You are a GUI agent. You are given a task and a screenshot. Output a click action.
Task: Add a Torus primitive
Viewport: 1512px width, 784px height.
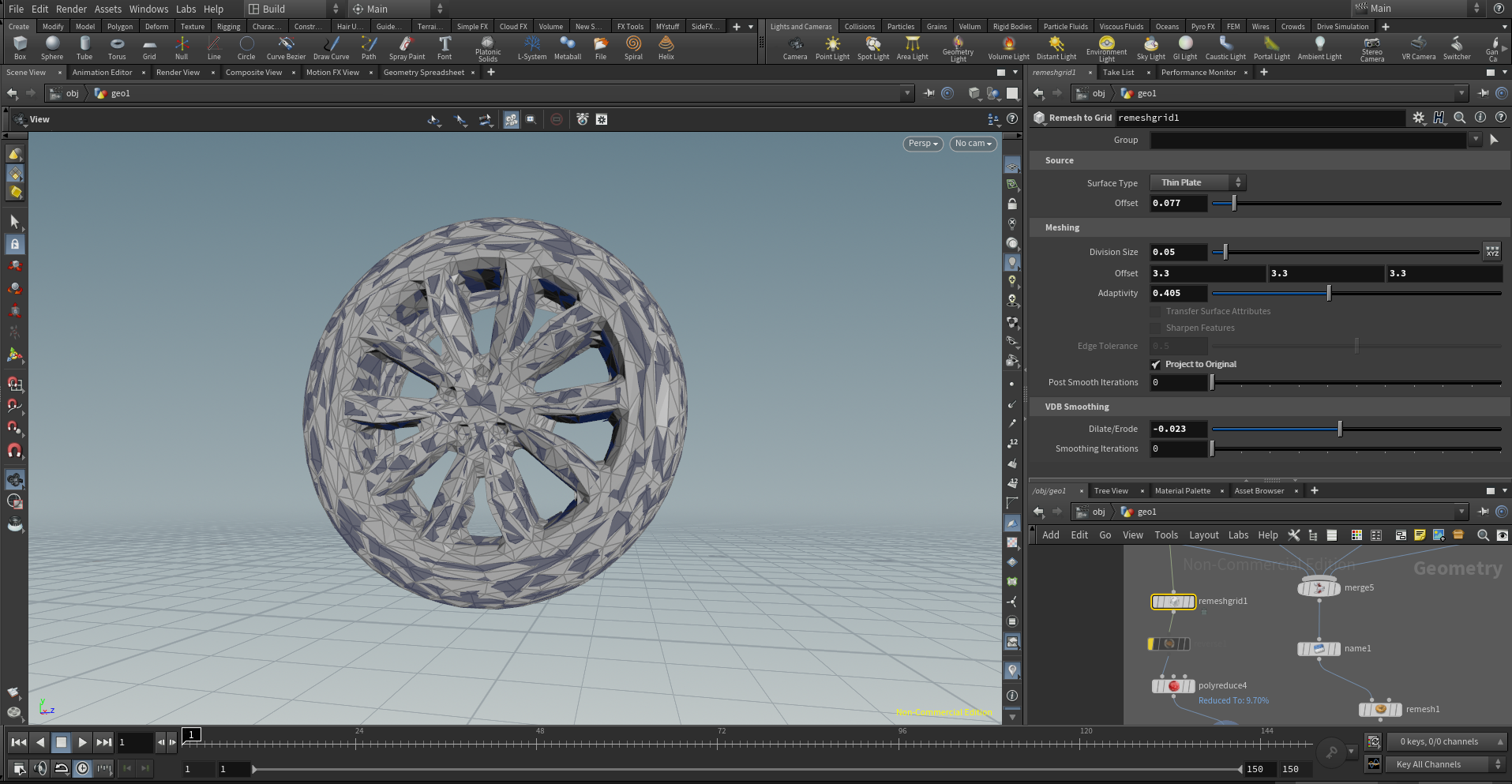pyautogui.click(x=117, y=48)
